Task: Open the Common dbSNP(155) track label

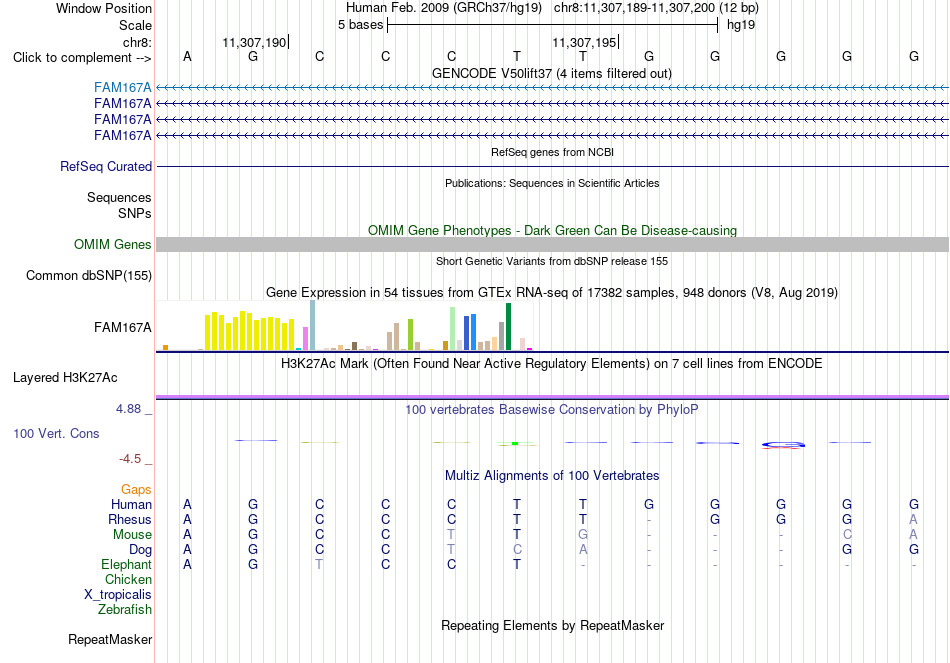Action: tap(89, 275)
